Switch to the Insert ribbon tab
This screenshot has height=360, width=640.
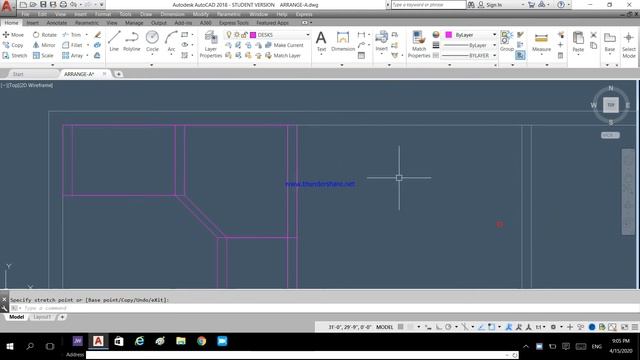pyautogui.click(x=32, y=23)
